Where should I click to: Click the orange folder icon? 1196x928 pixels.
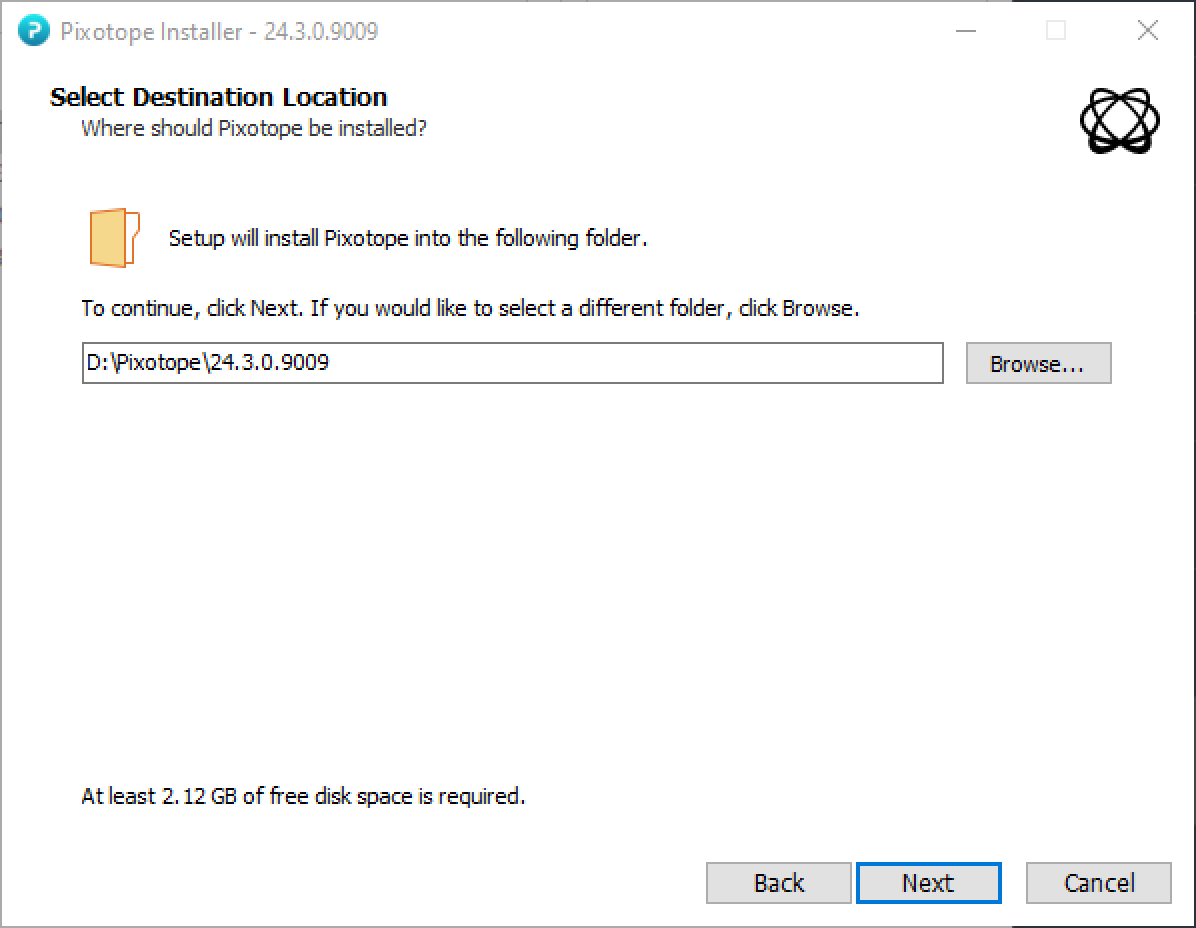click(x=113, y=238)
